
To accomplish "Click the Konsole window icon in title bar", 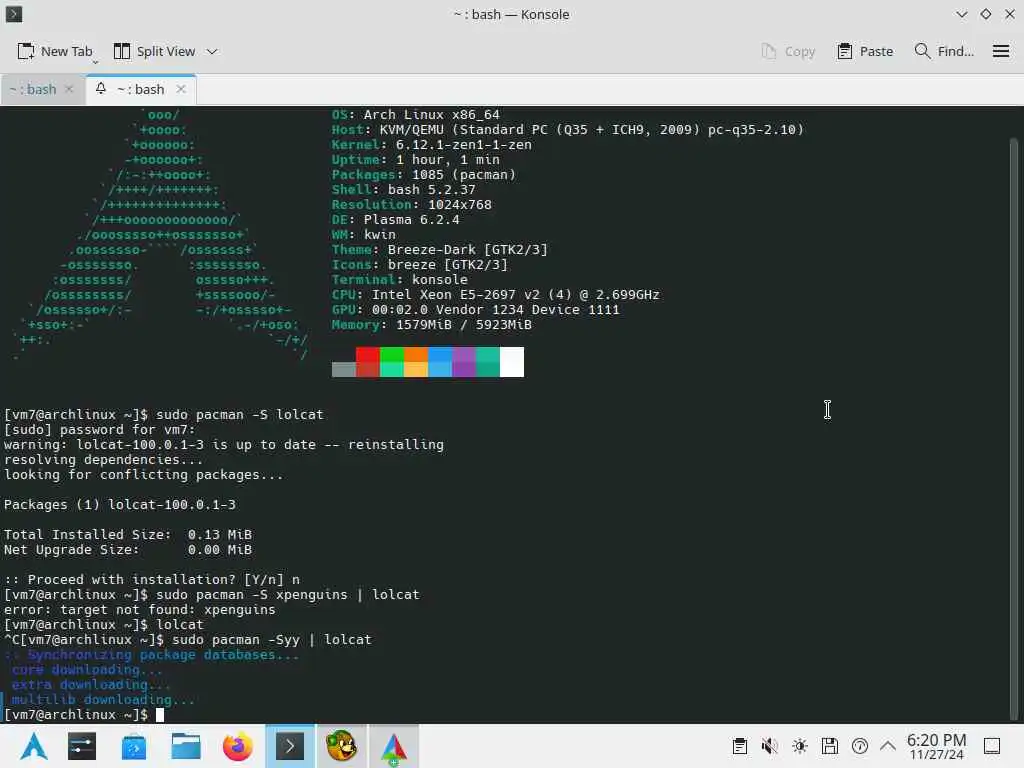I will 14,14.
